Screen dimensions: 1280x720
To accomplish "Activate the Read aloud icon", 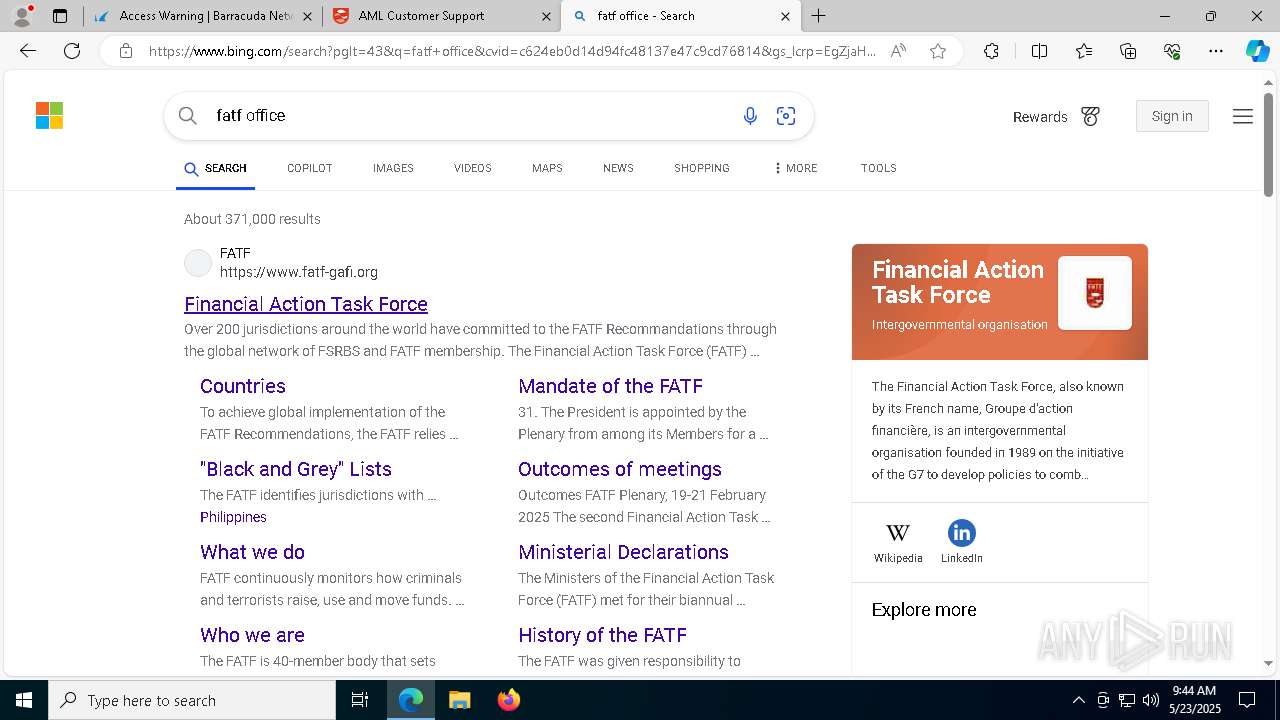I will 898,51.
